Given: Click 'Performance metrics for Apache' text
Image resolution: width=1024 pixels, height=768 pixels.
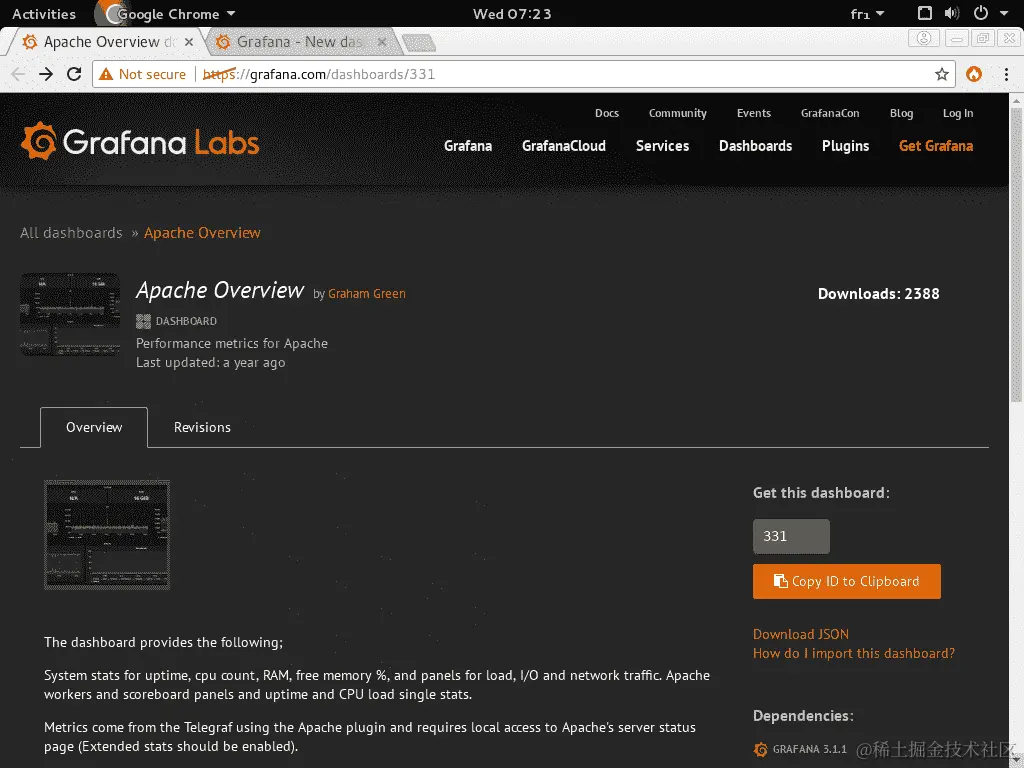Looking at the screenshot, I should point(232,344).
